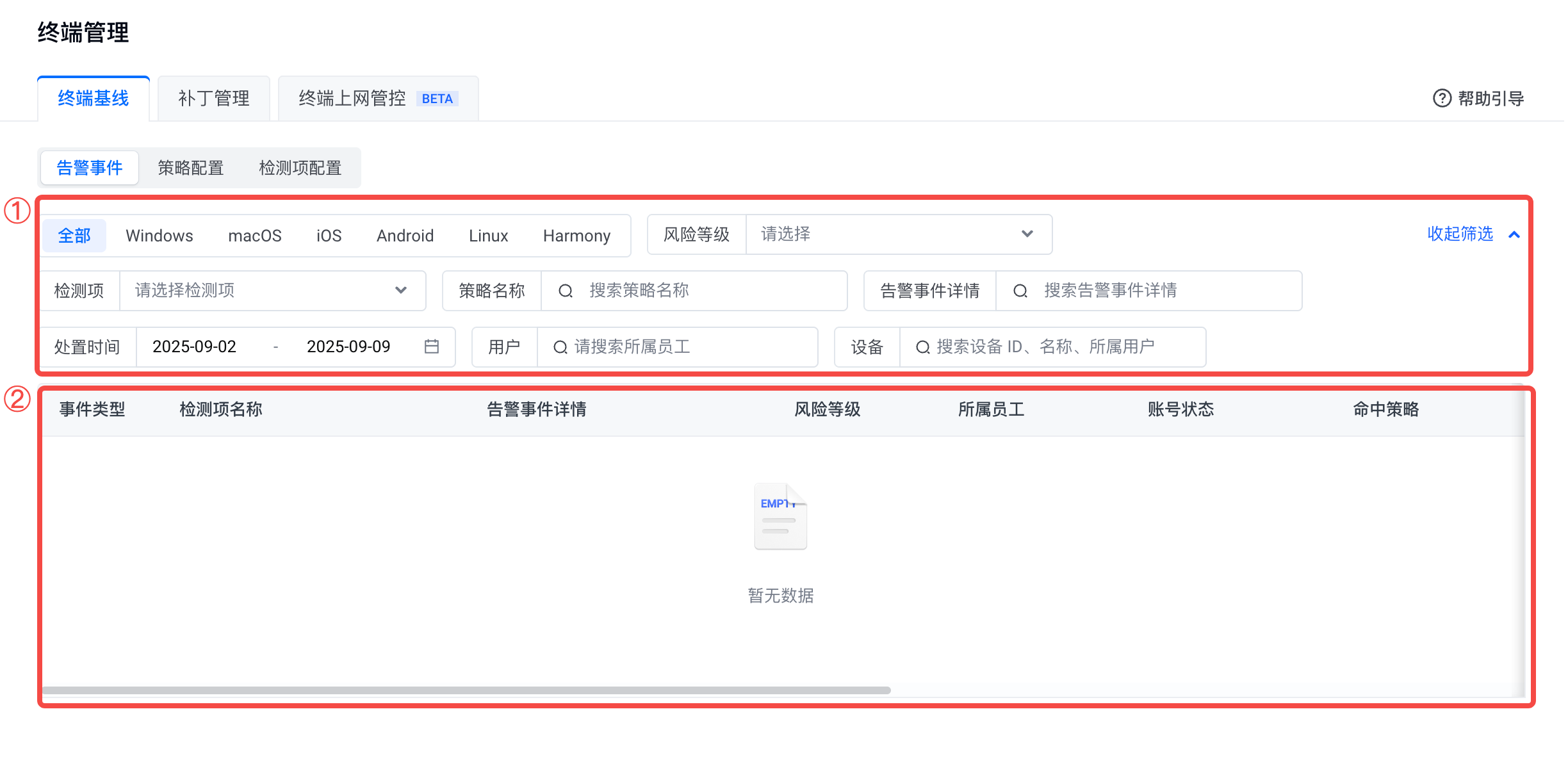Open the 风险等级 dropdown

point(898,234)
